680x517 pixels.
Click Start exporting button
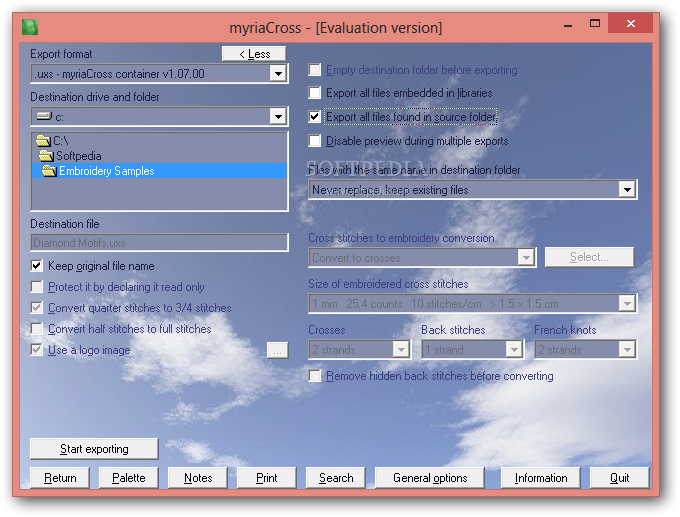point(94,448)
